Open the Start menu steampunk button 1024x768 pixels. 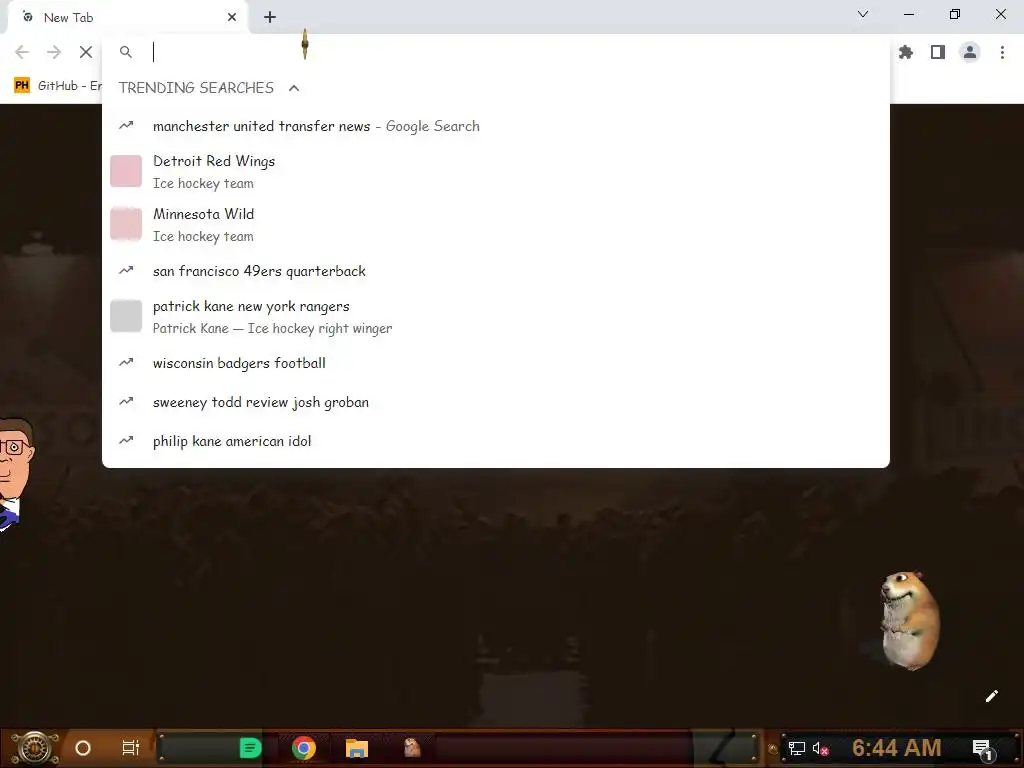(34, 748)
